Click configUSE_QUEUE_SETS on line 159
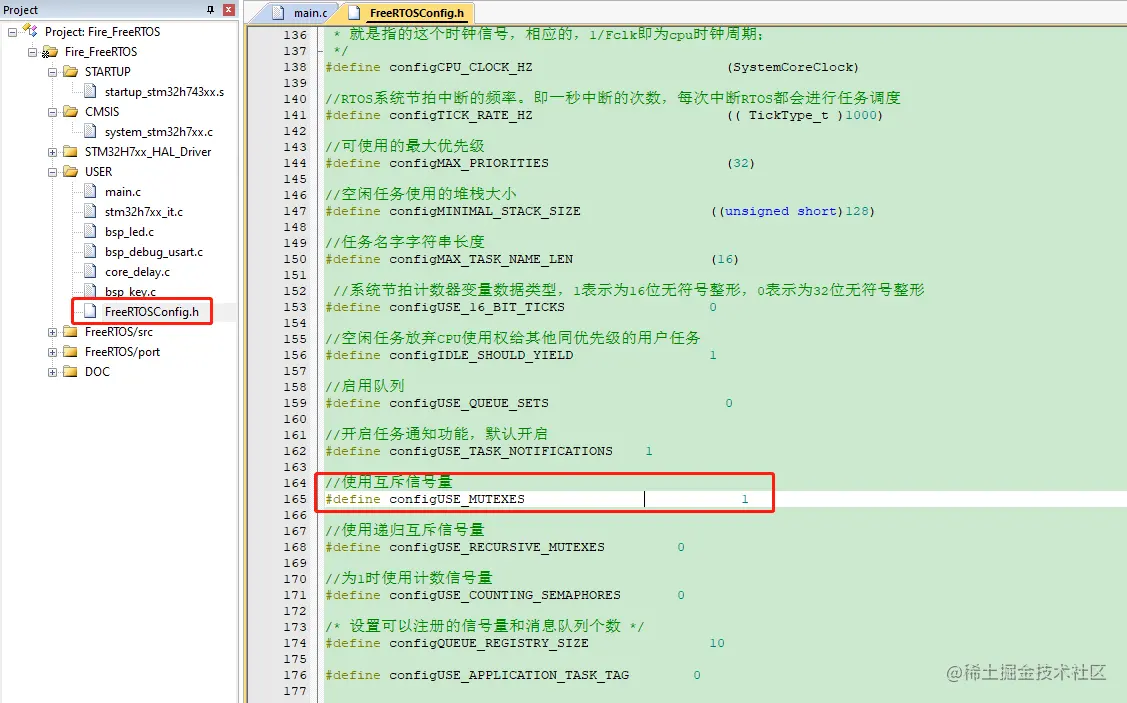 (469, 403)
